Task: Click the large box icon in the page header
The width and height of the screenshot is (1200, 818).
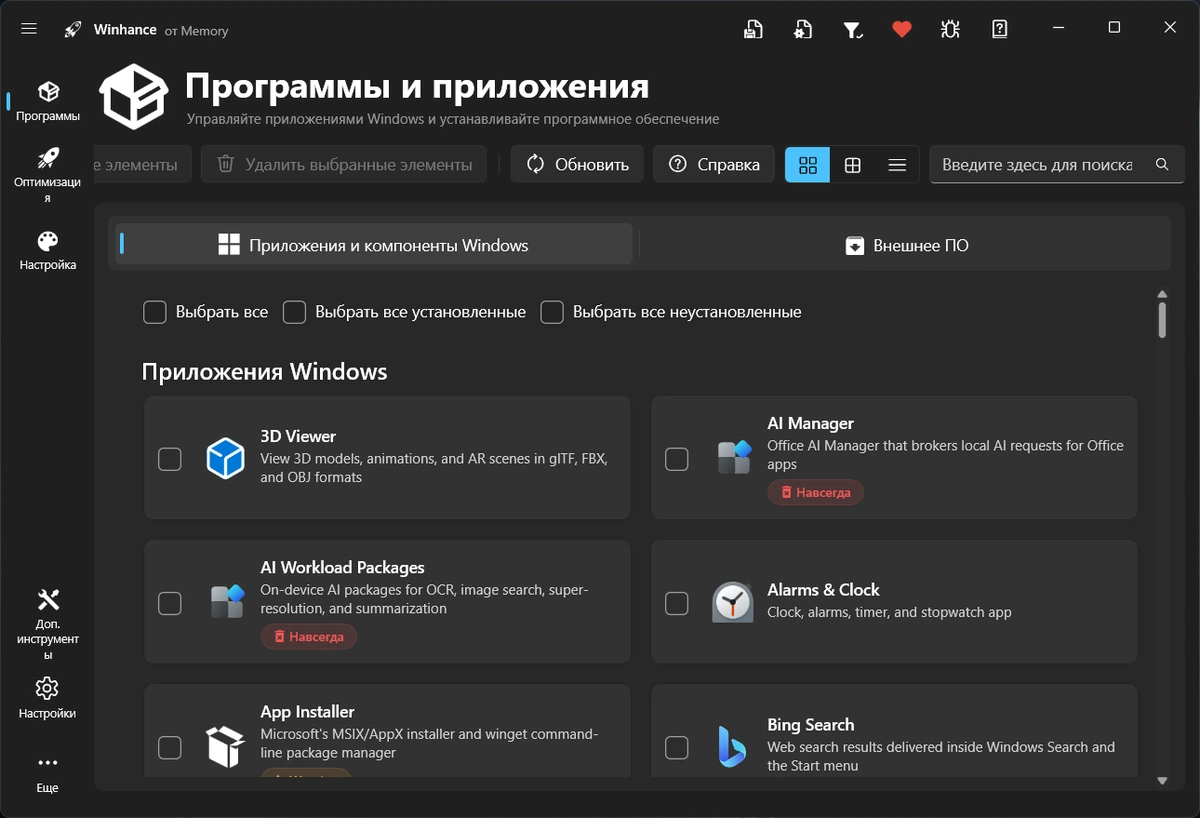Action: [134, 97]
